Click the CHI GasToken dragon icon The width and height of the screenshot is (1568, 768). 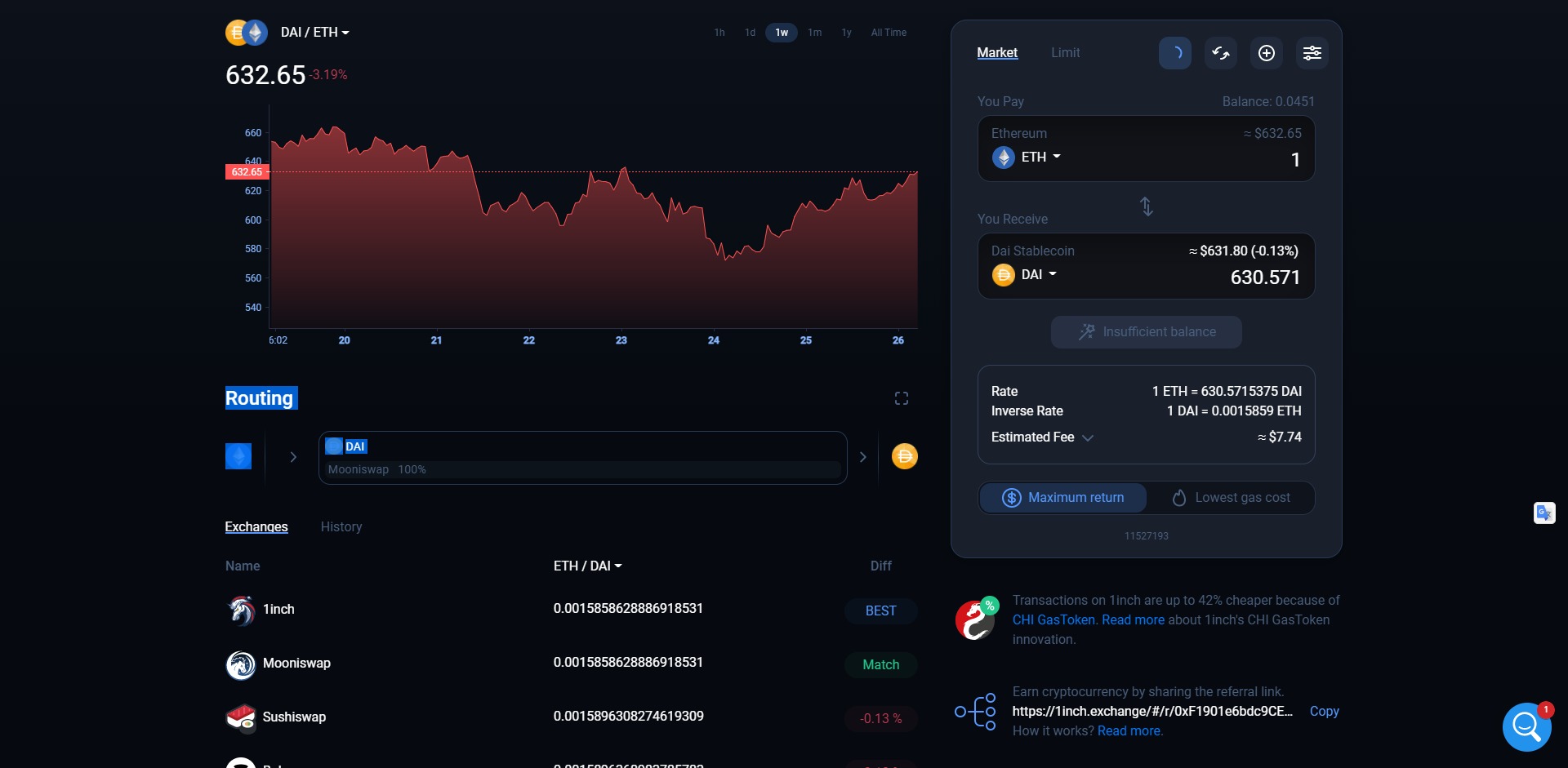(977, 619)
